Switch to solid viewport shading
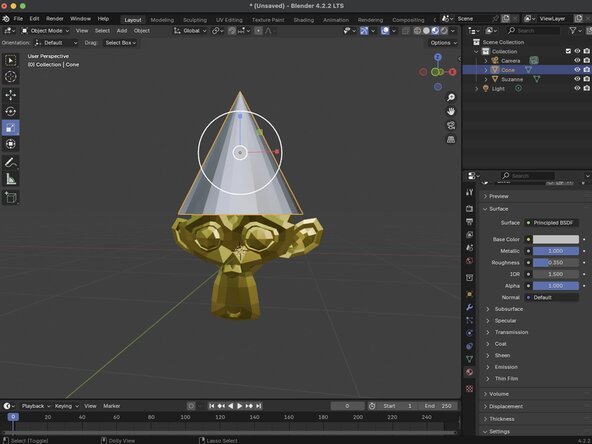592x444 pixels. [x=426, y=31]
